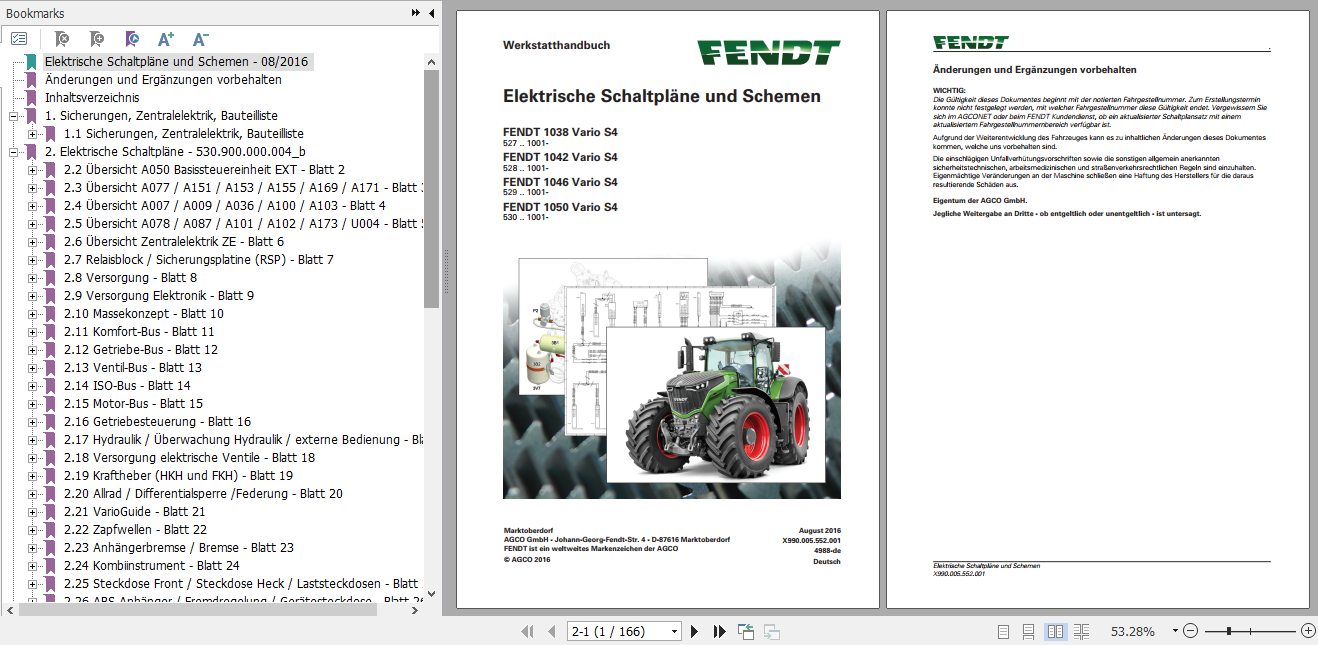Open bookmark Änderungen und Ergänzungen vorbehalten
The image size is (1318, 645).
[x=163, y=80]
